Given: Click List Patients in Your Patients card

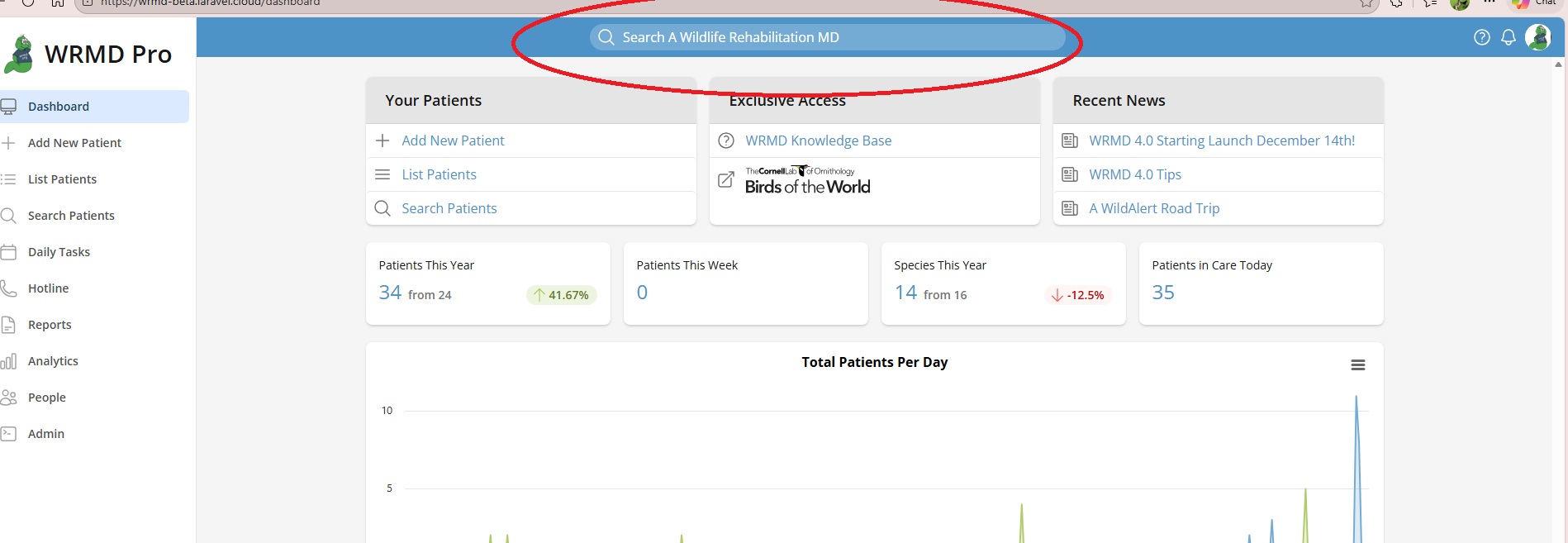Looking at the screenshot, I should point(439,174).
